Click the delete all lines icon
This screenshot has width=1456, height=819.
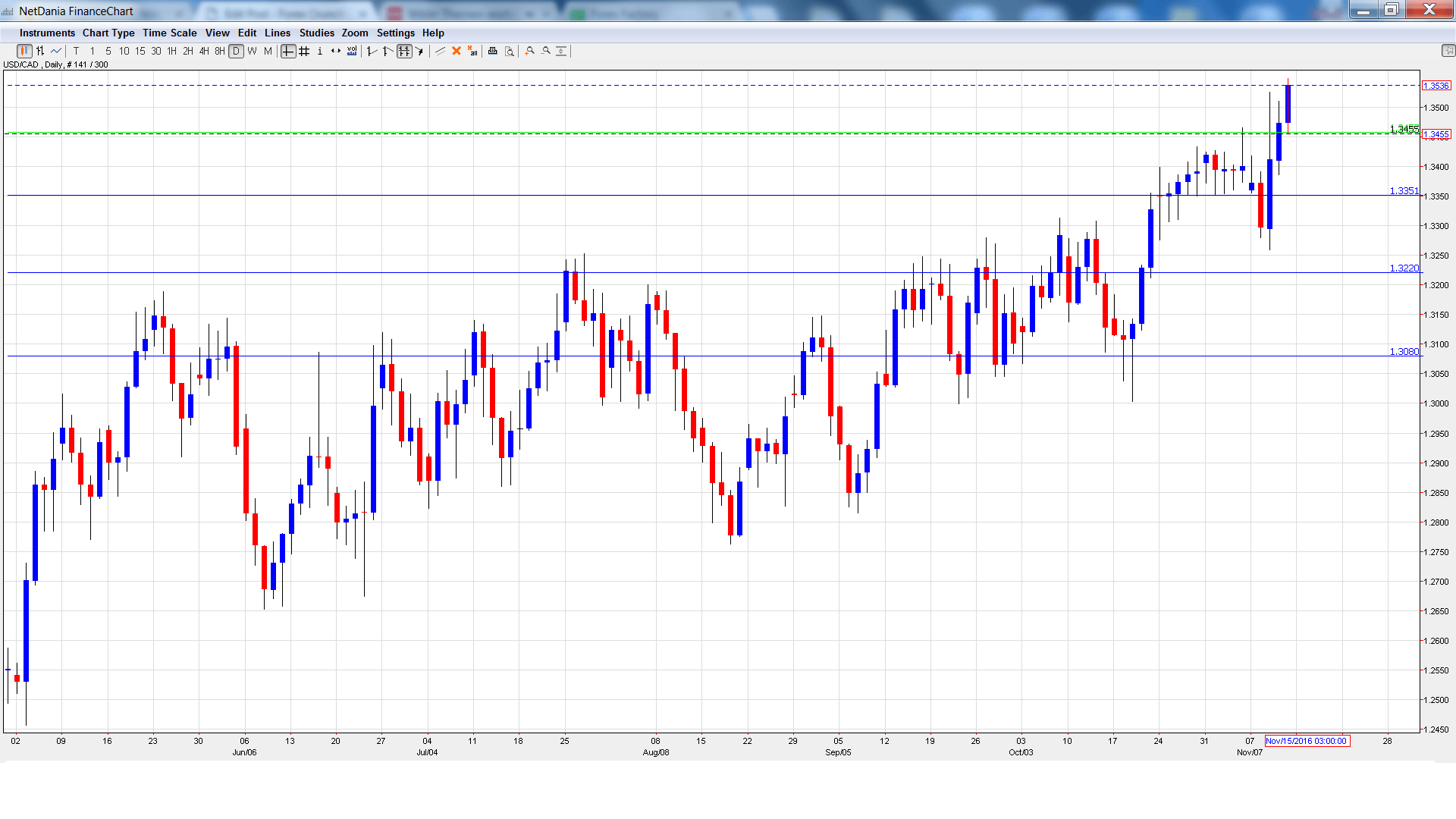[x=472, y=51]
